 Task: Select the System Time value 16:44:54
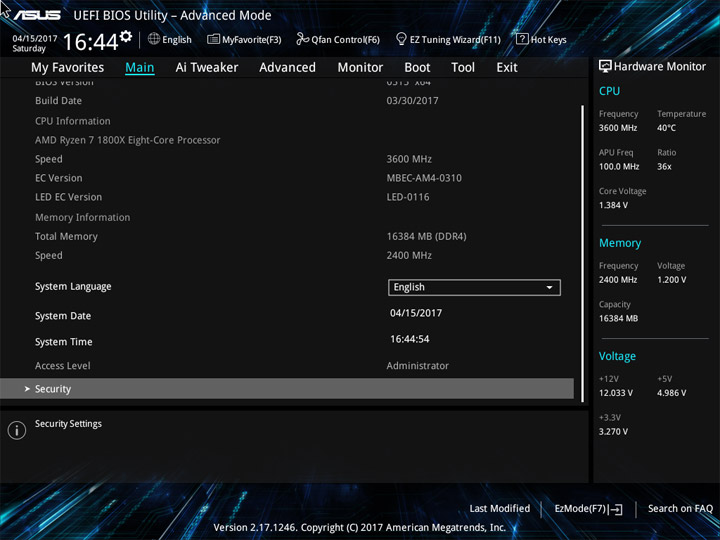point(410,339)
